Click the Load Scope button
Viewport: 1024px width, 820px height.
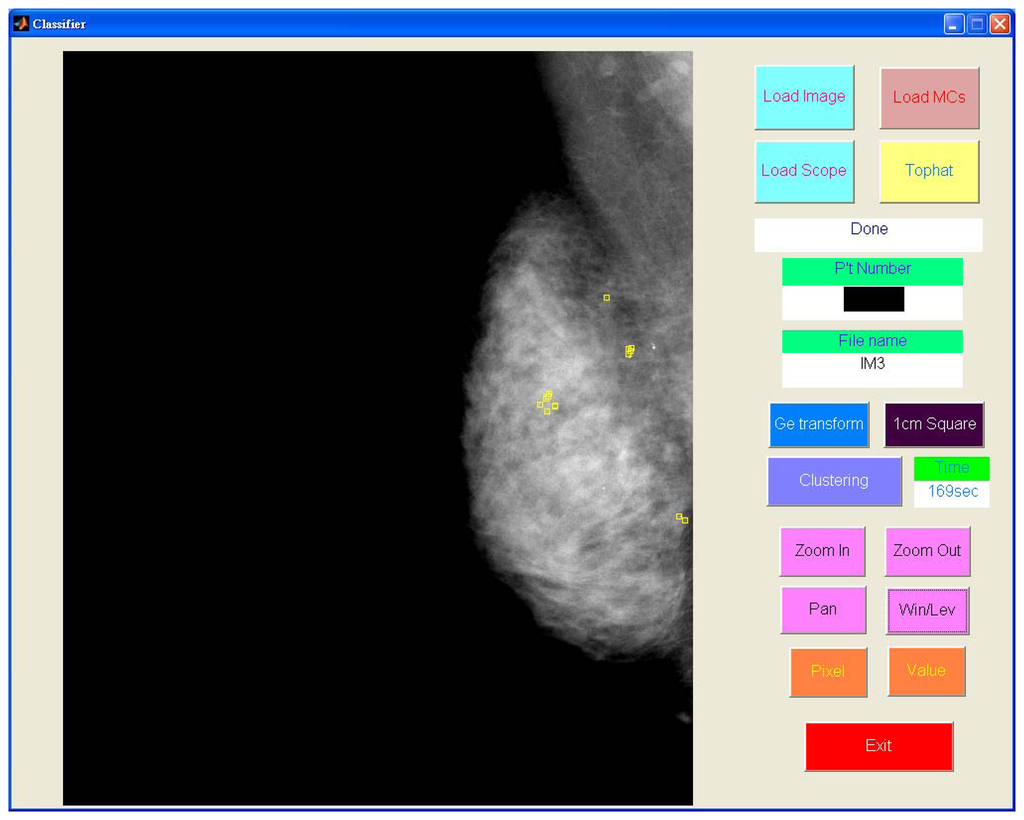tap(804, 171)
